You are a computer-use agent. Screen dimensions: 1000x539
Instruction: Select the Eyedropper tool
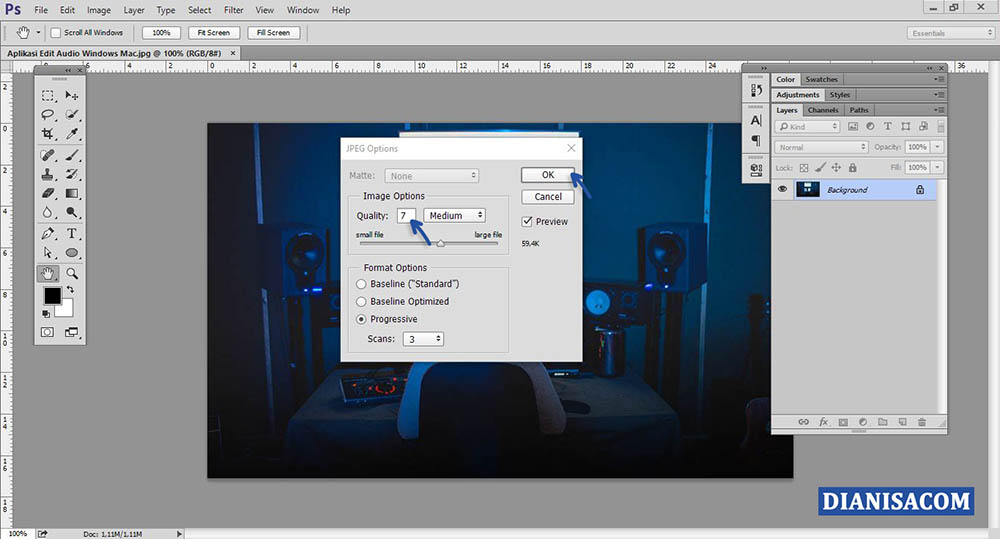[x=72, y=134]
